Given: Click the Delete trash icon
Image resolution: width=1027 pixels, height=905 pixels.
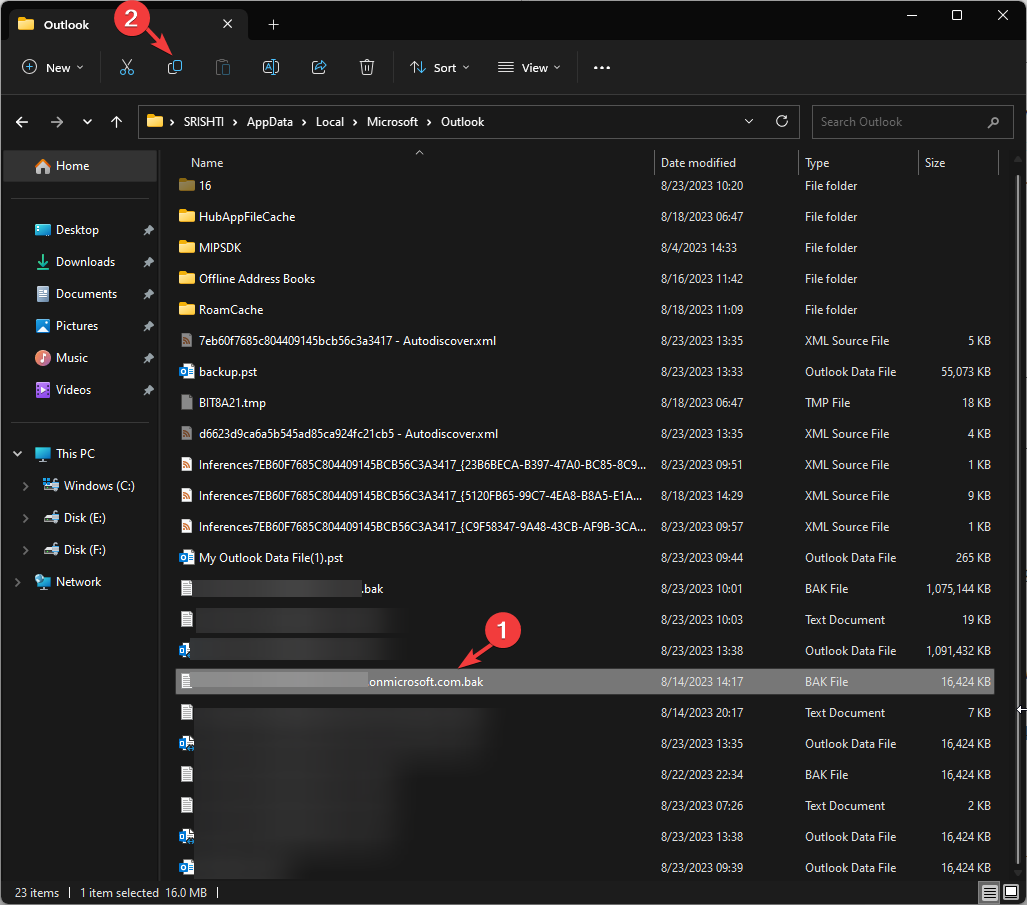Looking at the screenshot, I should tap(367, 67).
